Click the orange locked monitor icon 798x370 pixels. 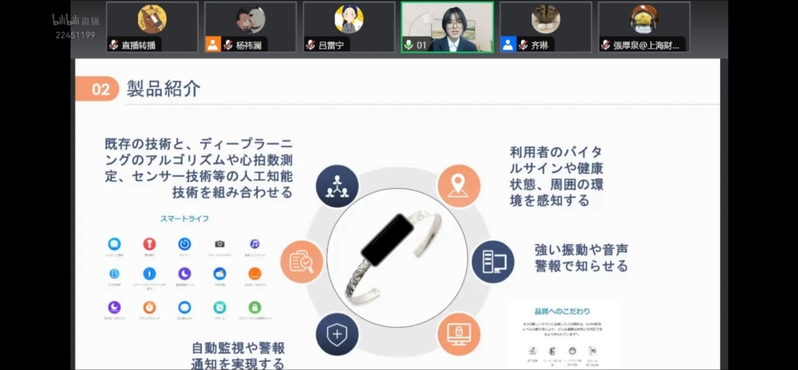[459, 334]
